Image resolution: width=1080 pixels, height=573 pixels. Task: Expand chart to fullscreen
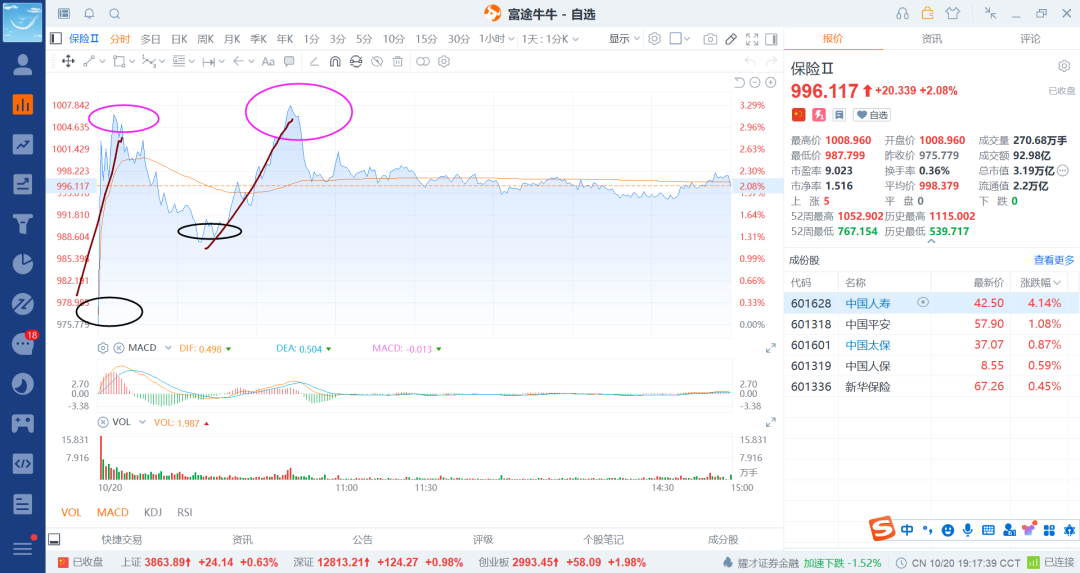[x=752, y=39]
